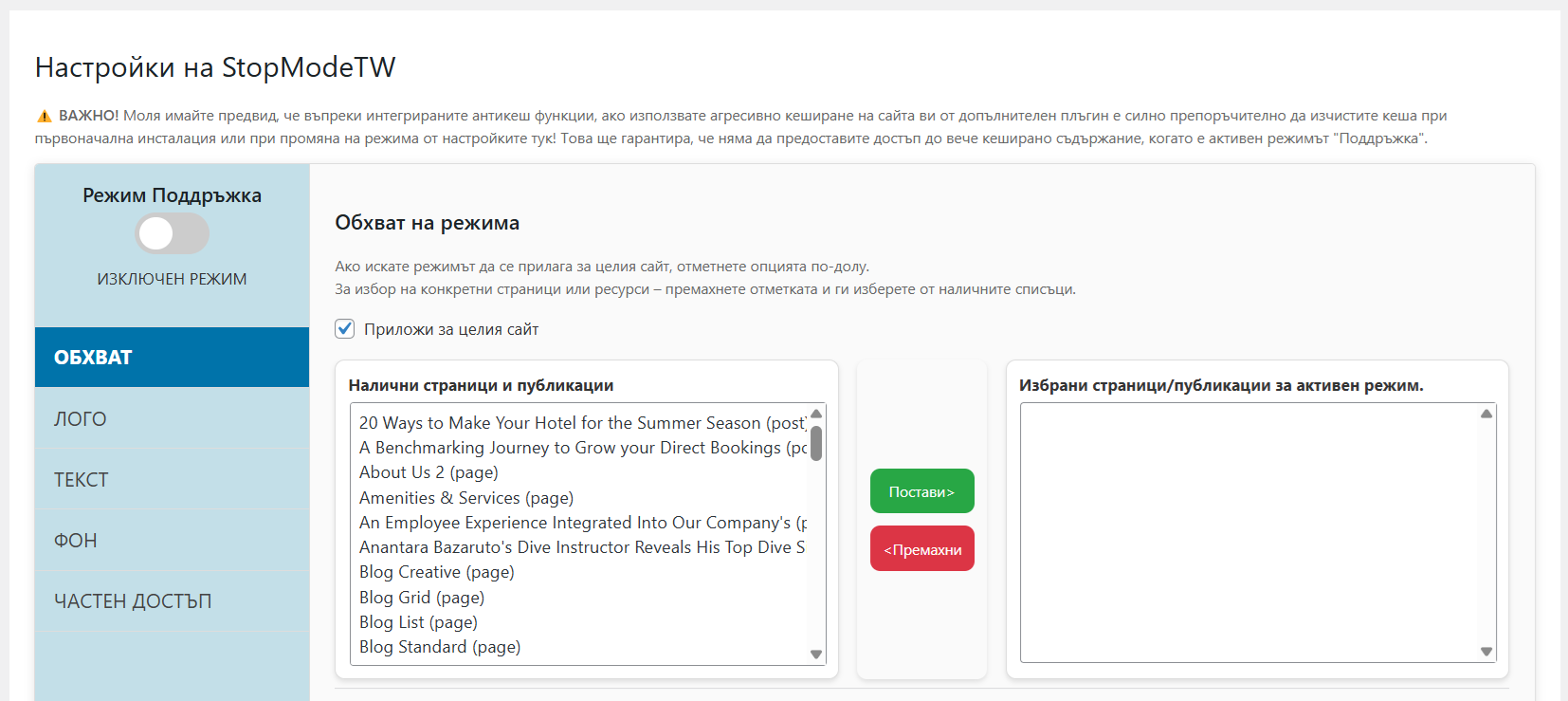Click the selected pages list up arrow
This screenshot has height=701, width=1568.
click(1486, 414)
